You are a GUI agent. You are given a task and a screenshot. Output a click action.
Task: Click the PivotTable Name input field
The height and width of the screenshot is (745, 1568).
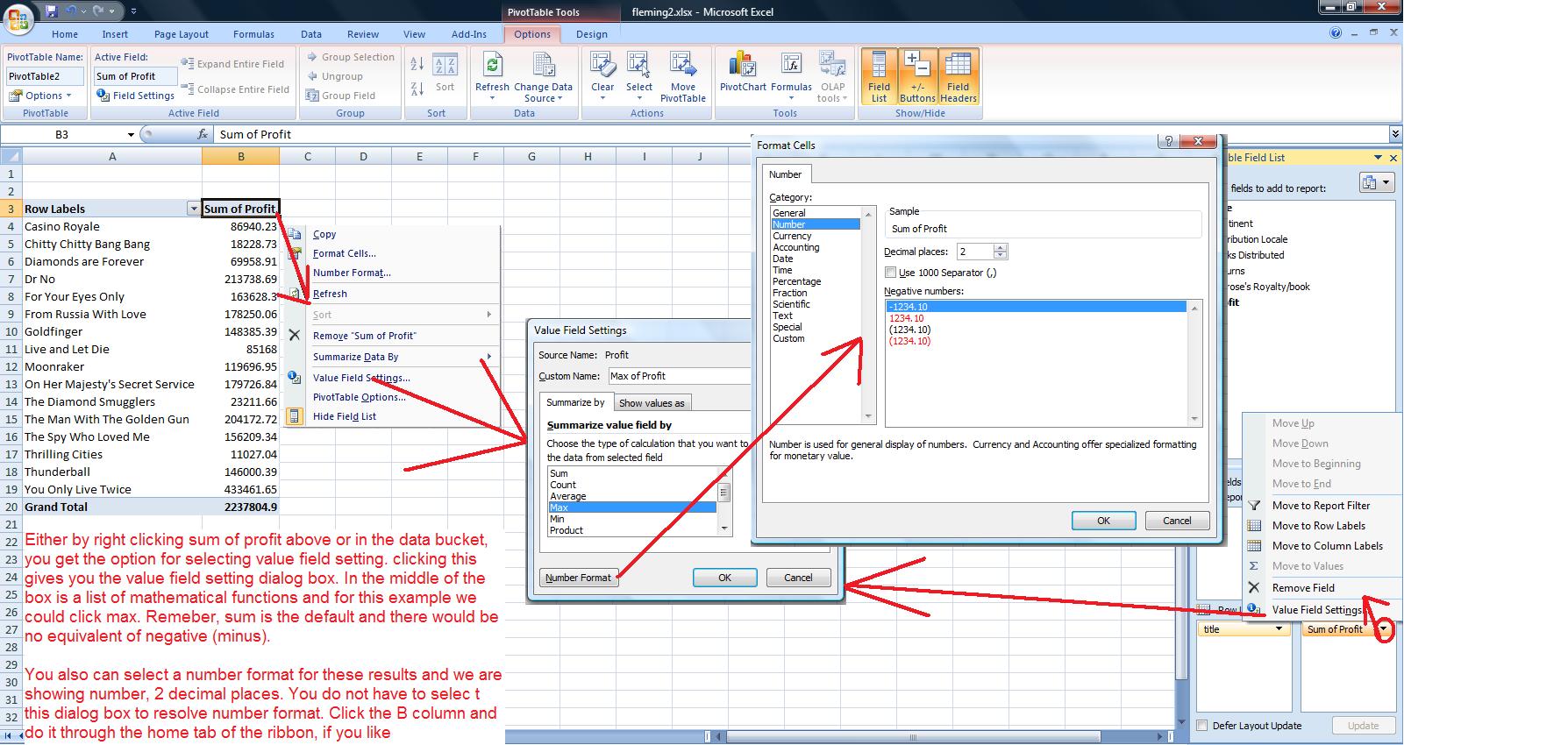pyautogui.click(x=45, y=76)
